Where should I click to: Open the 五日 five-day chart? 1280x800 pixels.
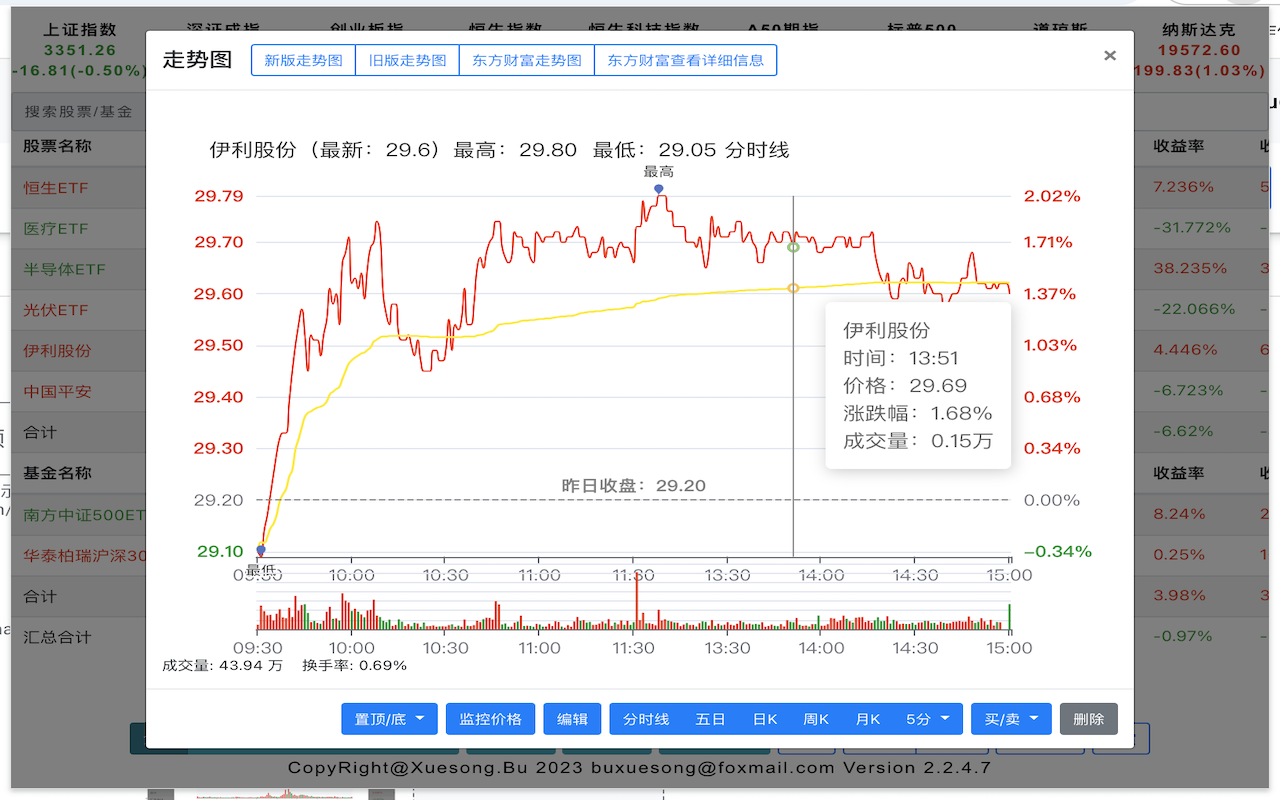[x=711, y=718]
